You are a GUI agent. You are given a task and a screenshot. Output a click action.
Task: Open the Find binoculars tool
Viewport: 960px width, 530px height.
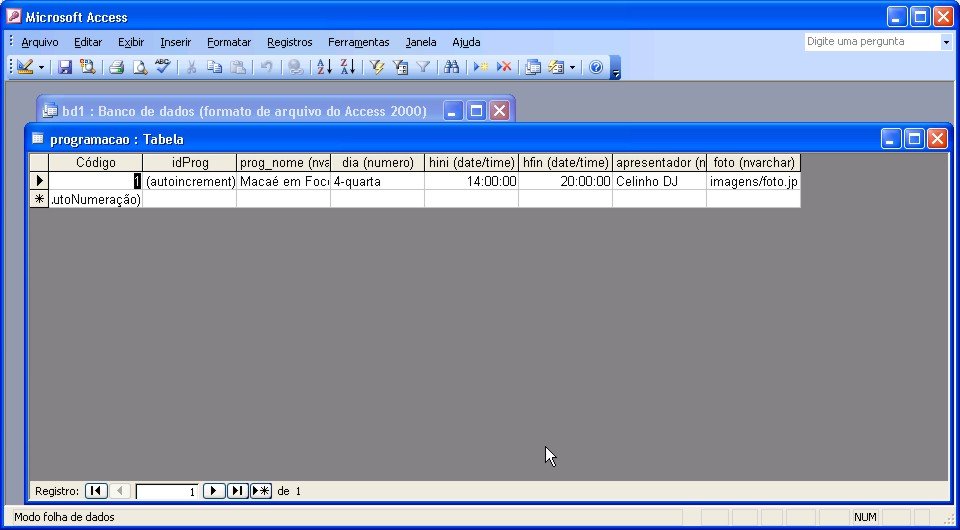(x=451, y=67)
